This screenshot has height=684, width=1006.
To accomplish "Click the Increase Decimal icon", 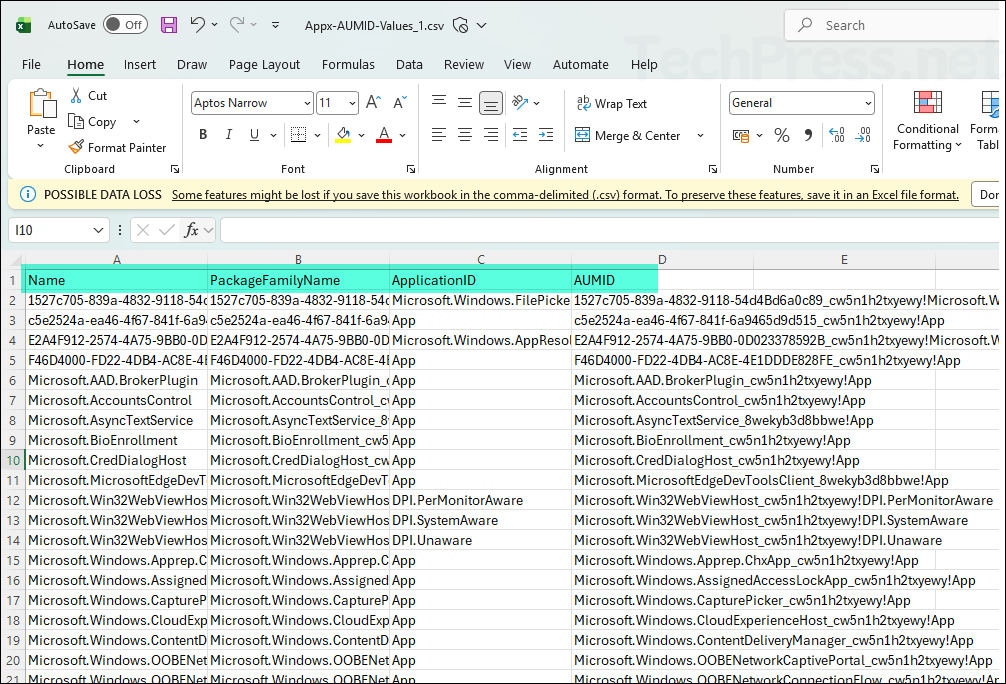I will click(x=836, y=134).
